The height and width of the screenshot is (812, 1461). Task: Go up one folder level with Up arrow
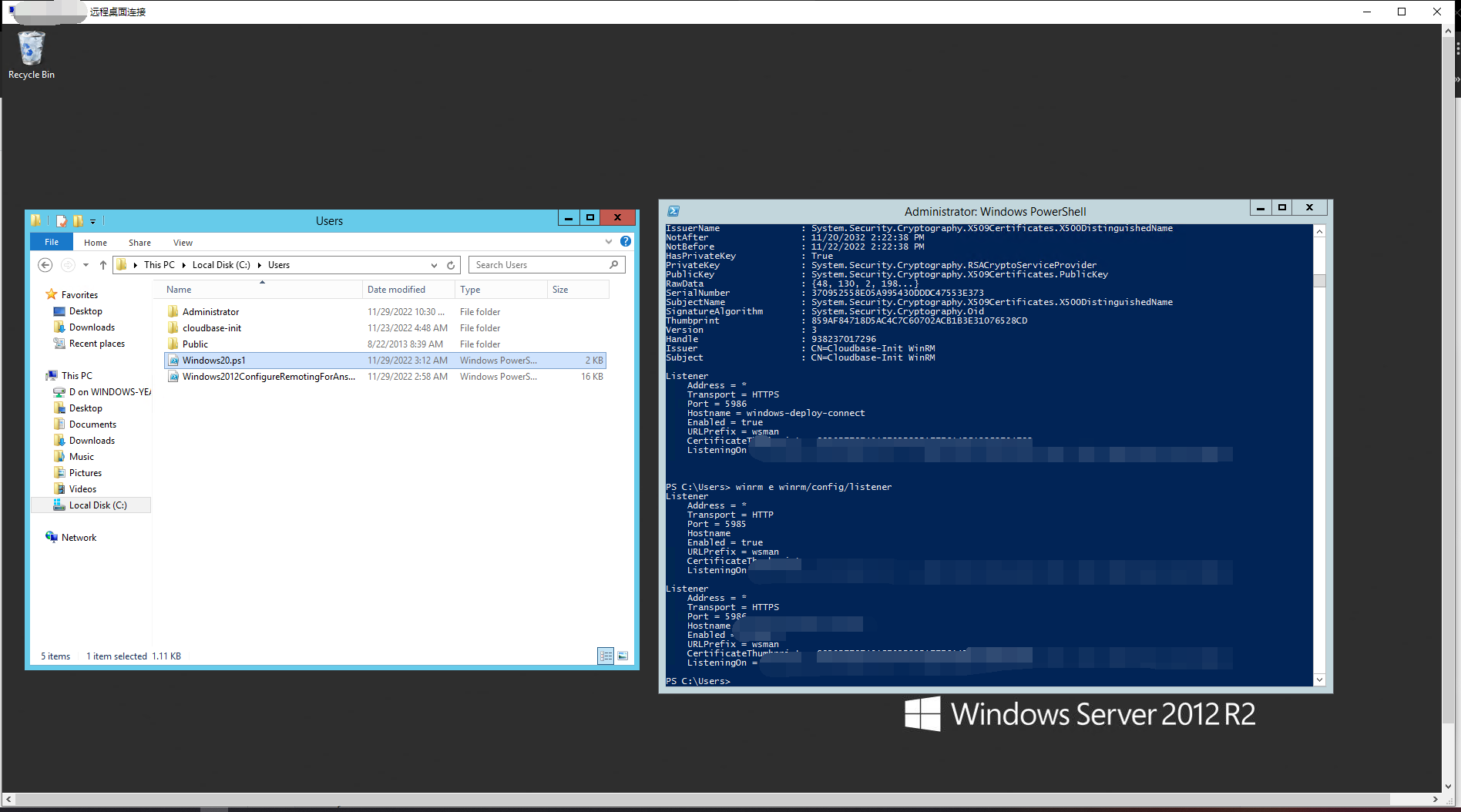[102, 265]
